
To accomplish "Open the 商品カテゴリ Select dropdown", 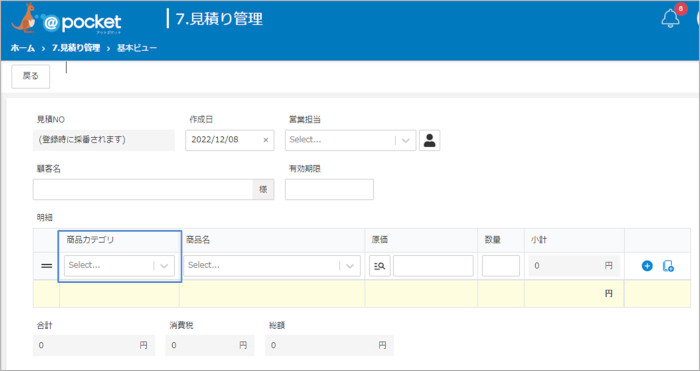I will pos(119,266).
